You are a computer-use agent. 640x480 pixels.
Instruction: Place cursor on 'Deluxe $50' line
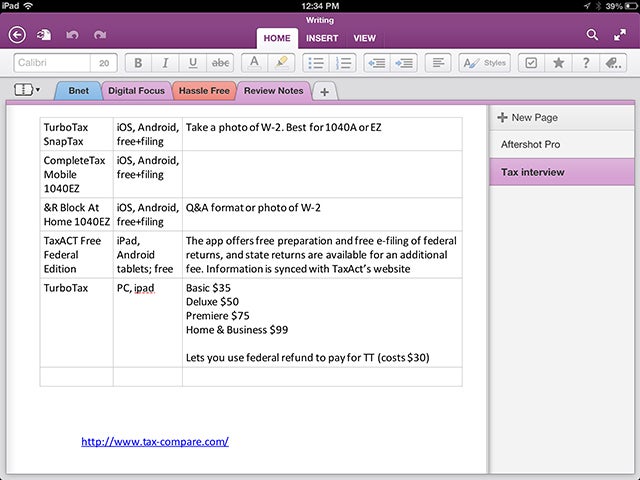click(x=212, y=302)
